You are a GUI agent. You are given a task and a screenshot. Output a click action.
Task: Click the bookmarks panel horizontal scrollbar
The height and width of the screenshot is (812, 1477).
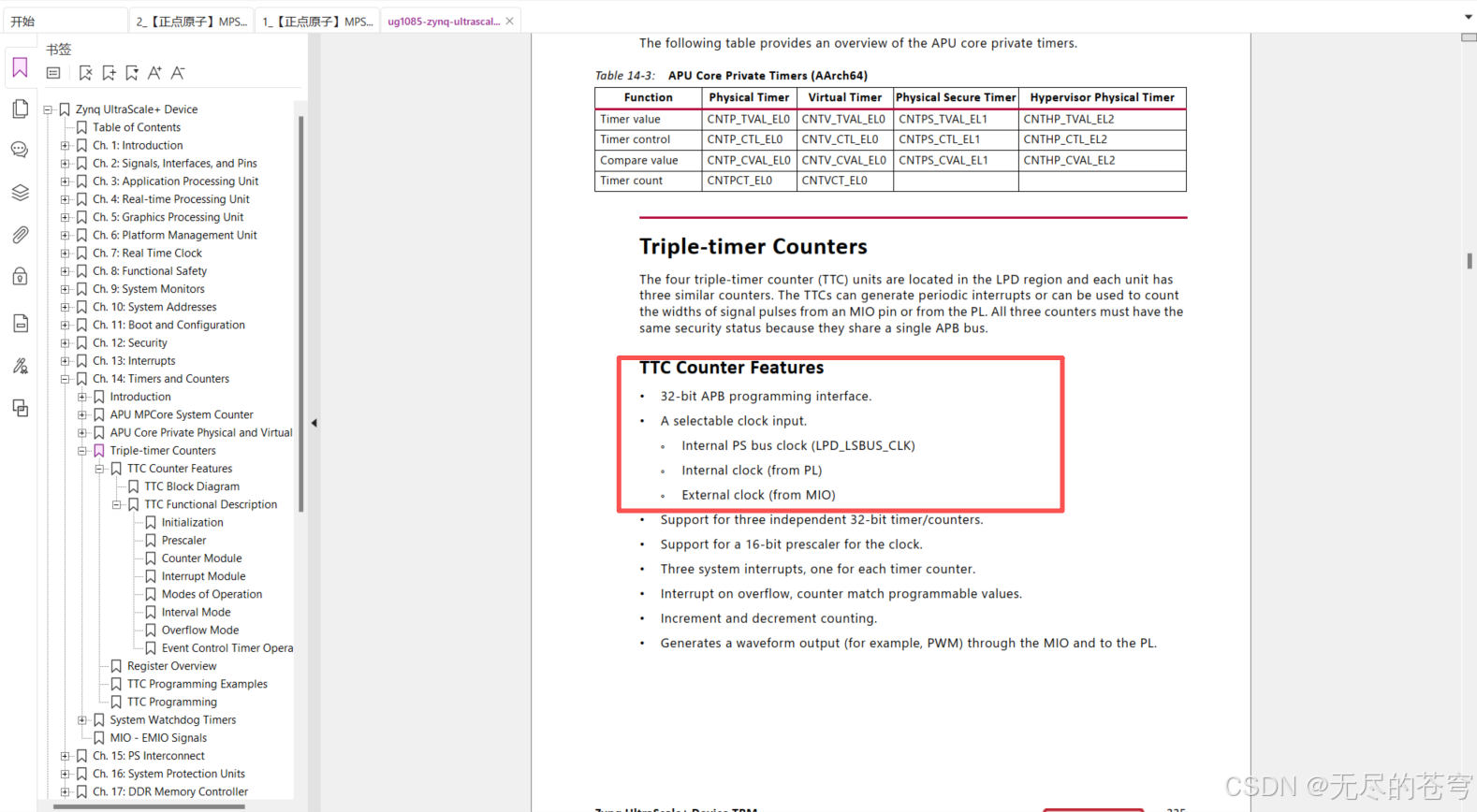[x=149, y=805]
